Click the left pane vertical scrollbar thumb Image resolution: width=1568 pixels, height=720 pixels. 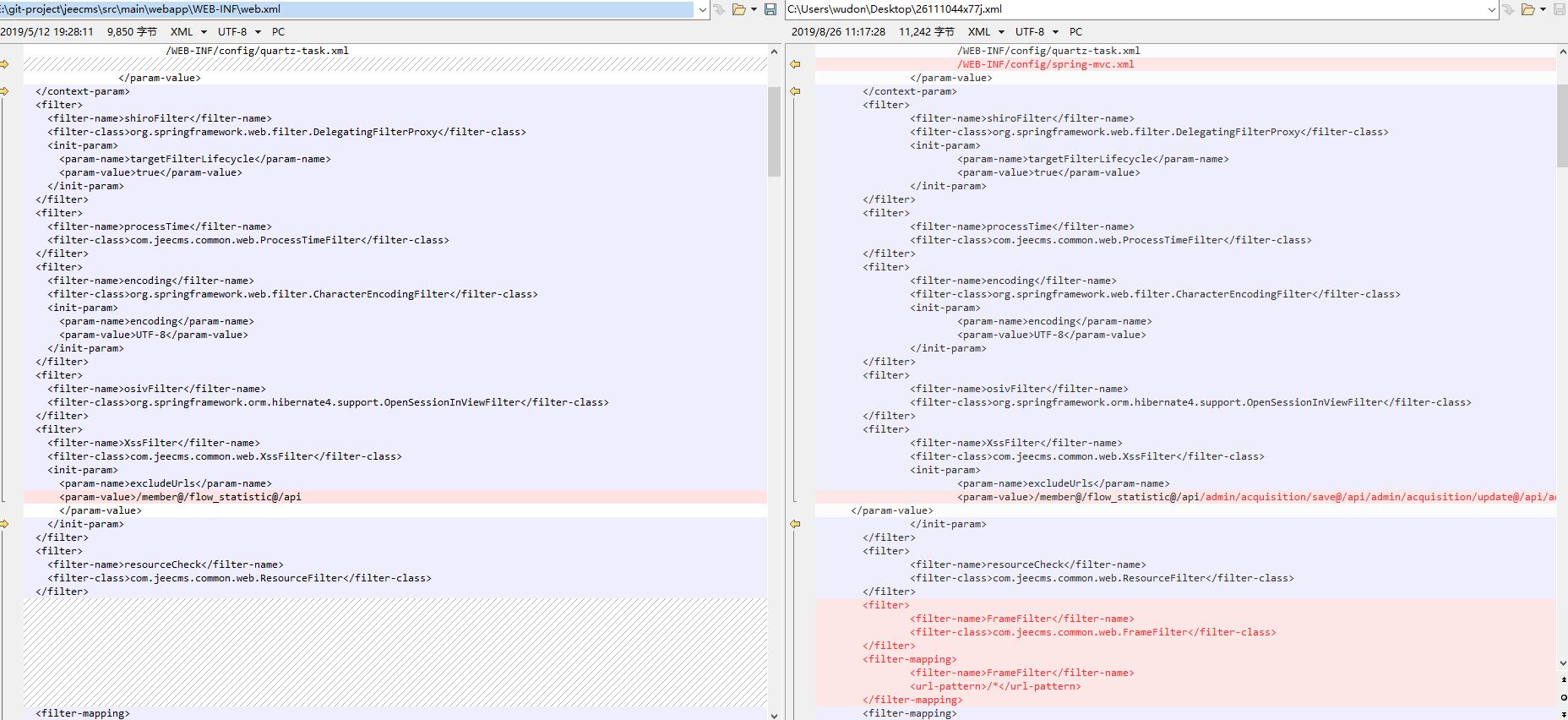[774, 131]
